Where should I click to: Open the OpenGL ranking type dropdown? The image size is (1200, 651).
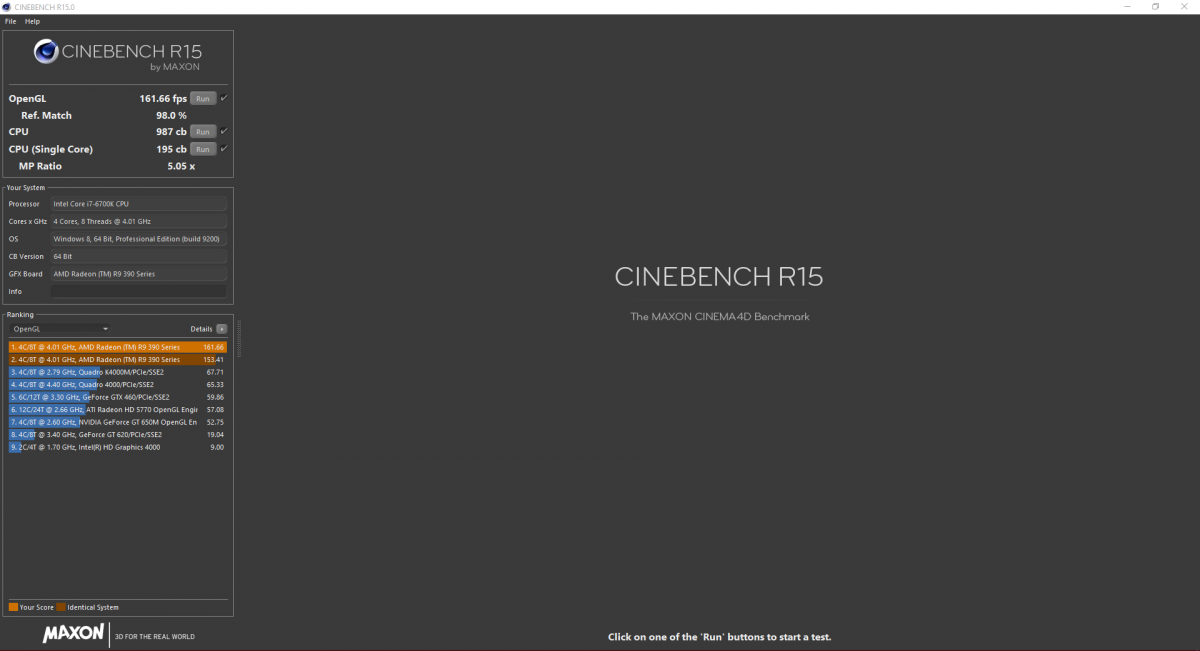[60, 328]
